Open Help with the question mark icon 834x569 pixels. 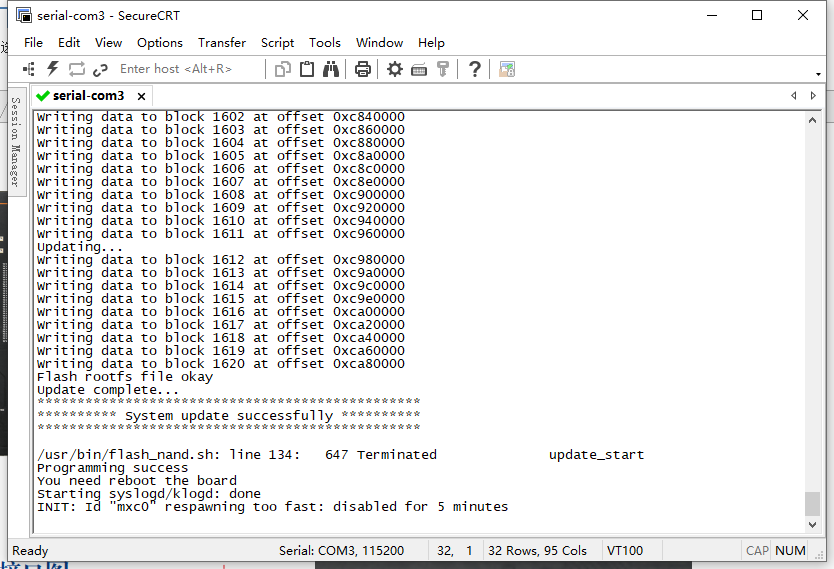click(x=475, y=69)
